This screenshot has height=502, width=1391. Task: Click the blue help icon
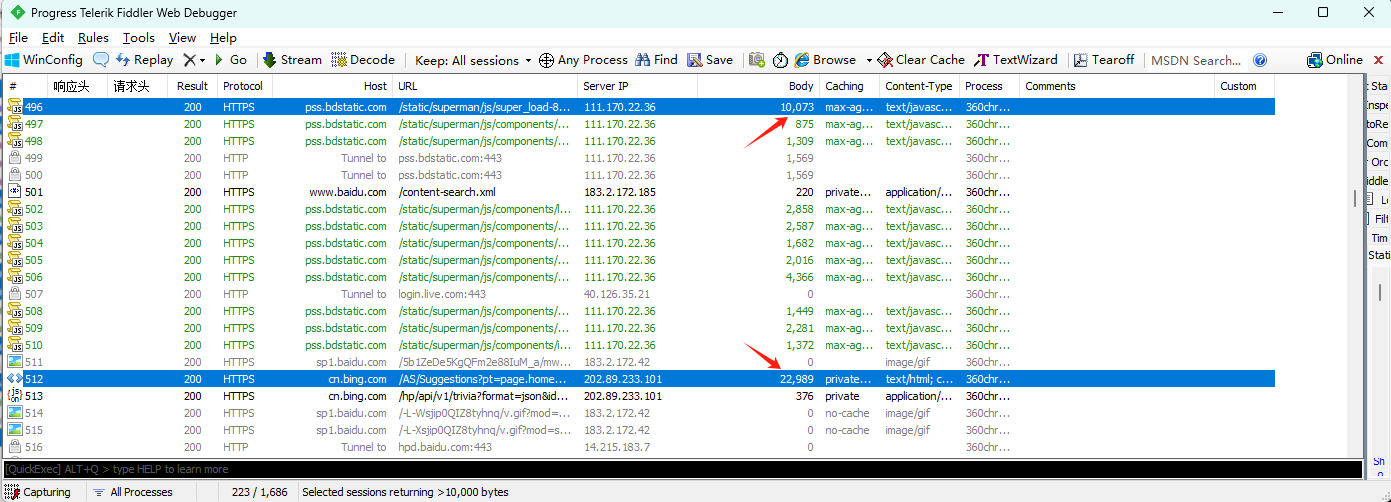1260,60
